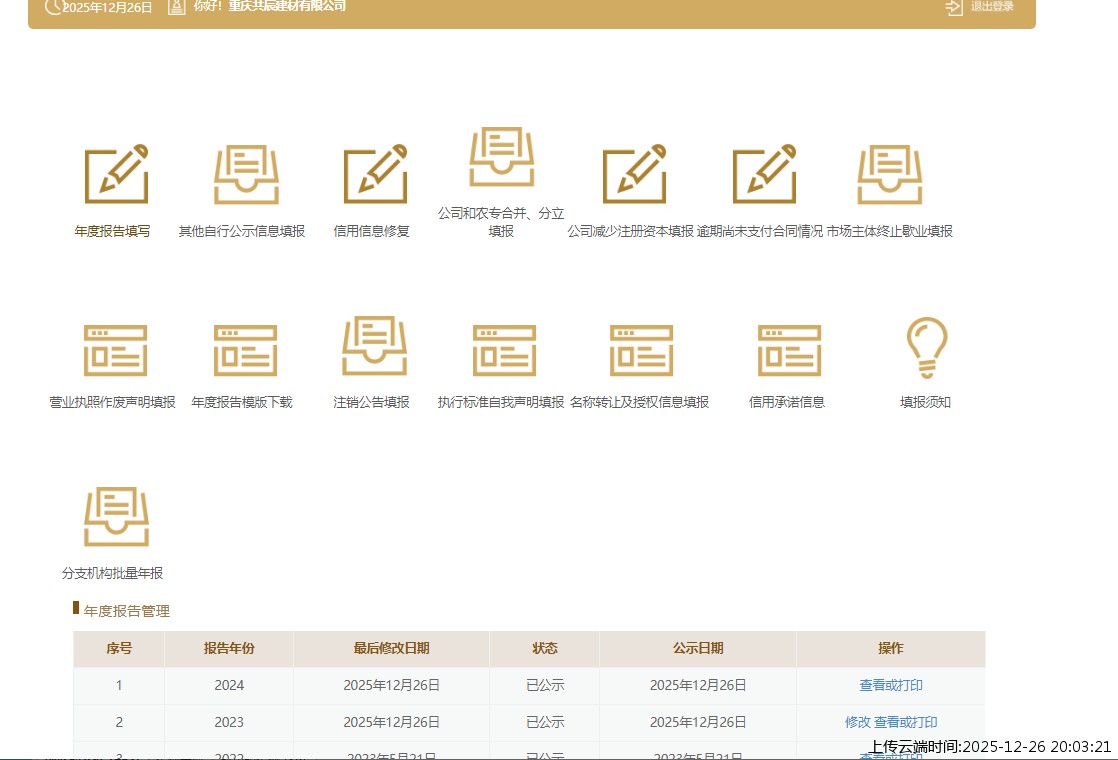The image size is (1118, 760).
Task: Click 查看或打印 for 2023 report
Action: coord(906,722)
